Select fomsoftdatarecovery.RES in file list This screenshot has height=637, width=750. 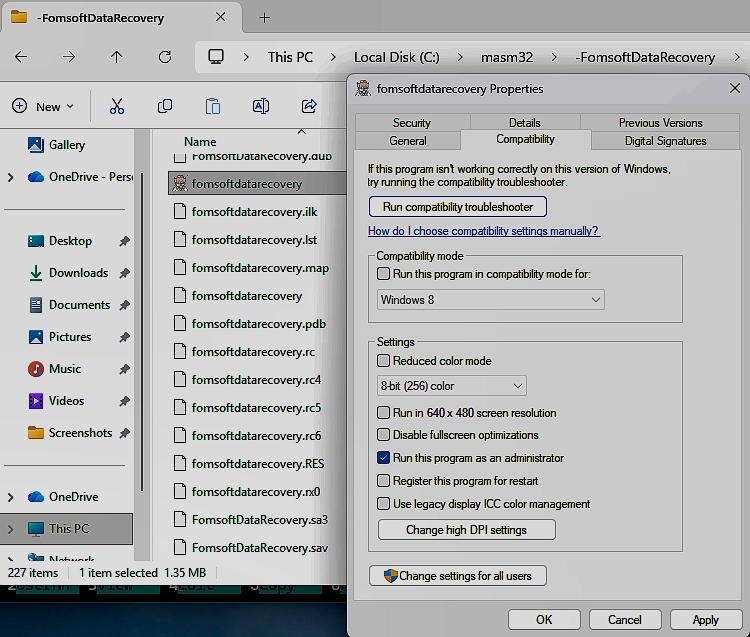tap(260, 463)
